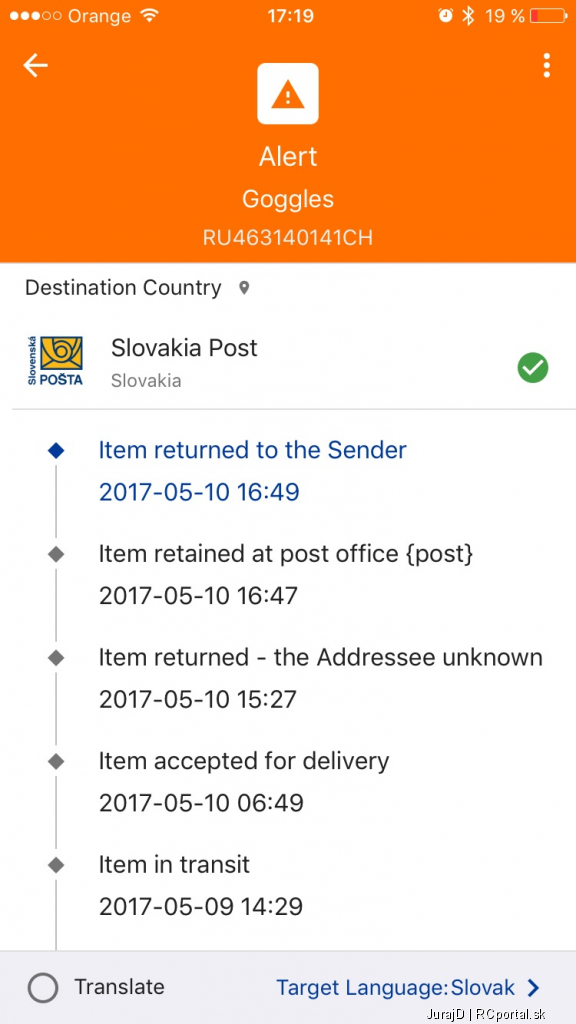Tap the green checkmark status icon
The width and height of the screenshot is (576, 1024).
coord(533,368)
